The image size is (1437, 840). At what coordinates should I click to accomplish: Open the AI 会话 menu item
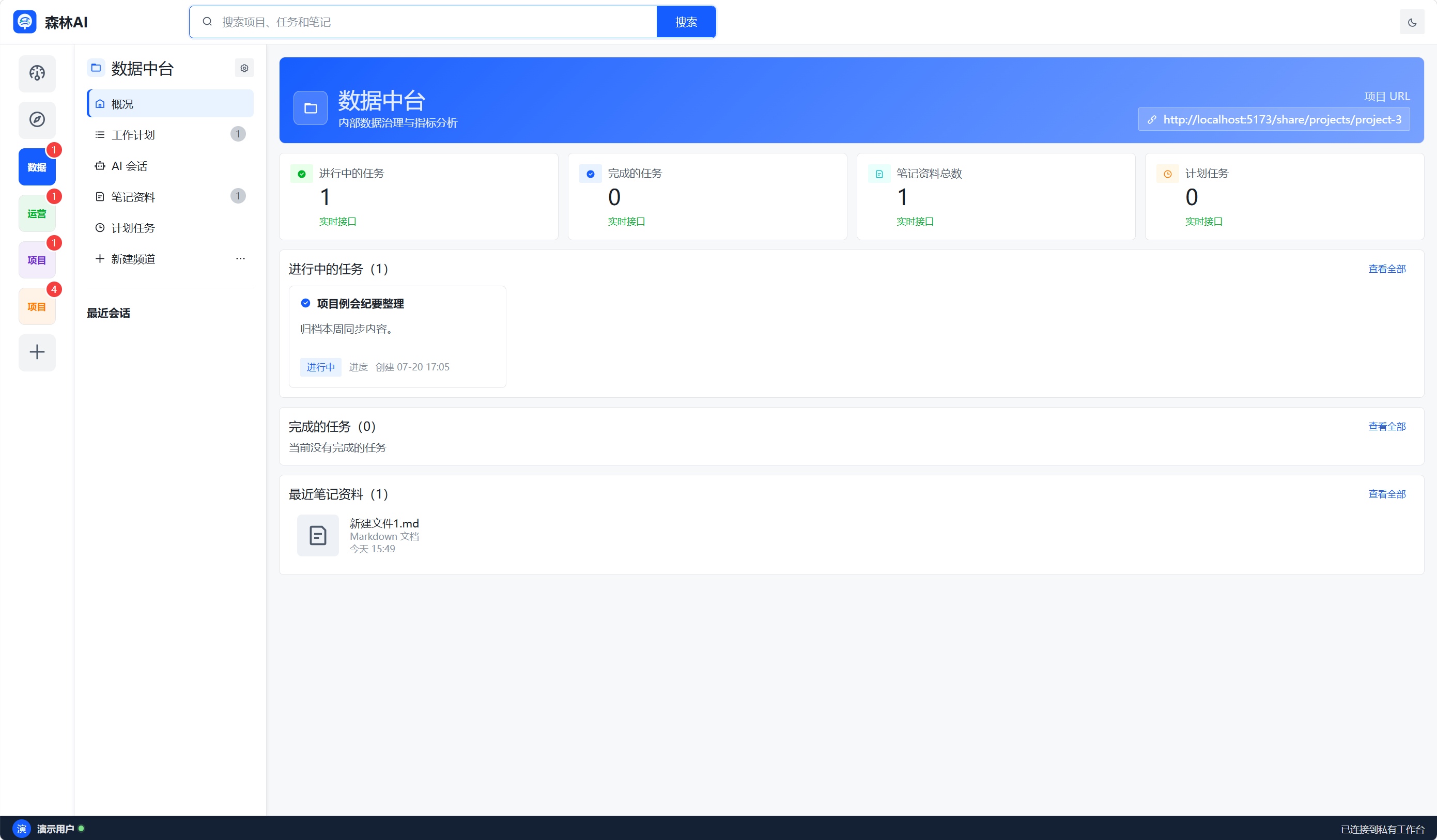click(170, 166)
